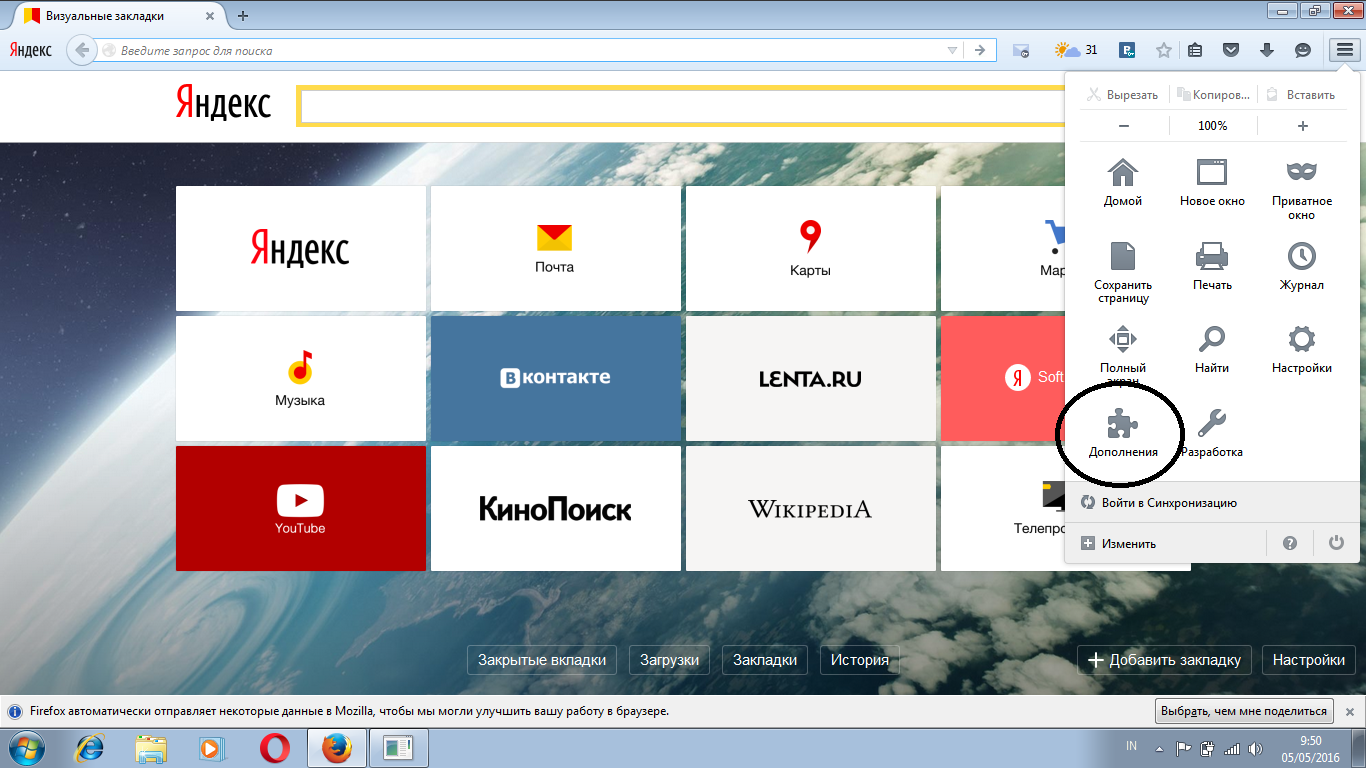Reset zoom by clicking 100%
This screenshot has width=1366, height=768.
[1213, 126]
